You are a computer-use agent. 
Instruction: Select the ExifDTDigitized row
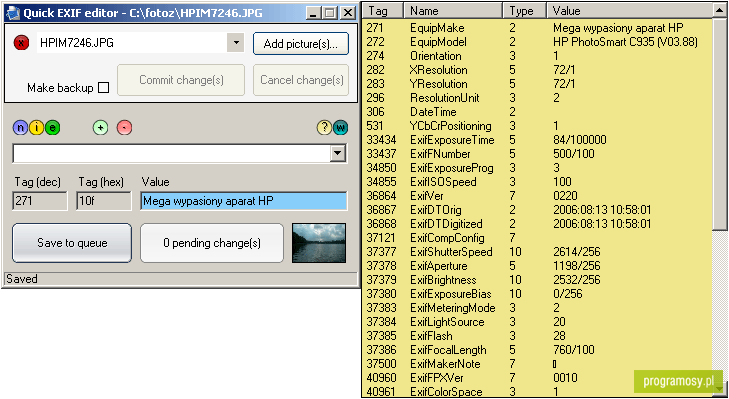(537, 224)
